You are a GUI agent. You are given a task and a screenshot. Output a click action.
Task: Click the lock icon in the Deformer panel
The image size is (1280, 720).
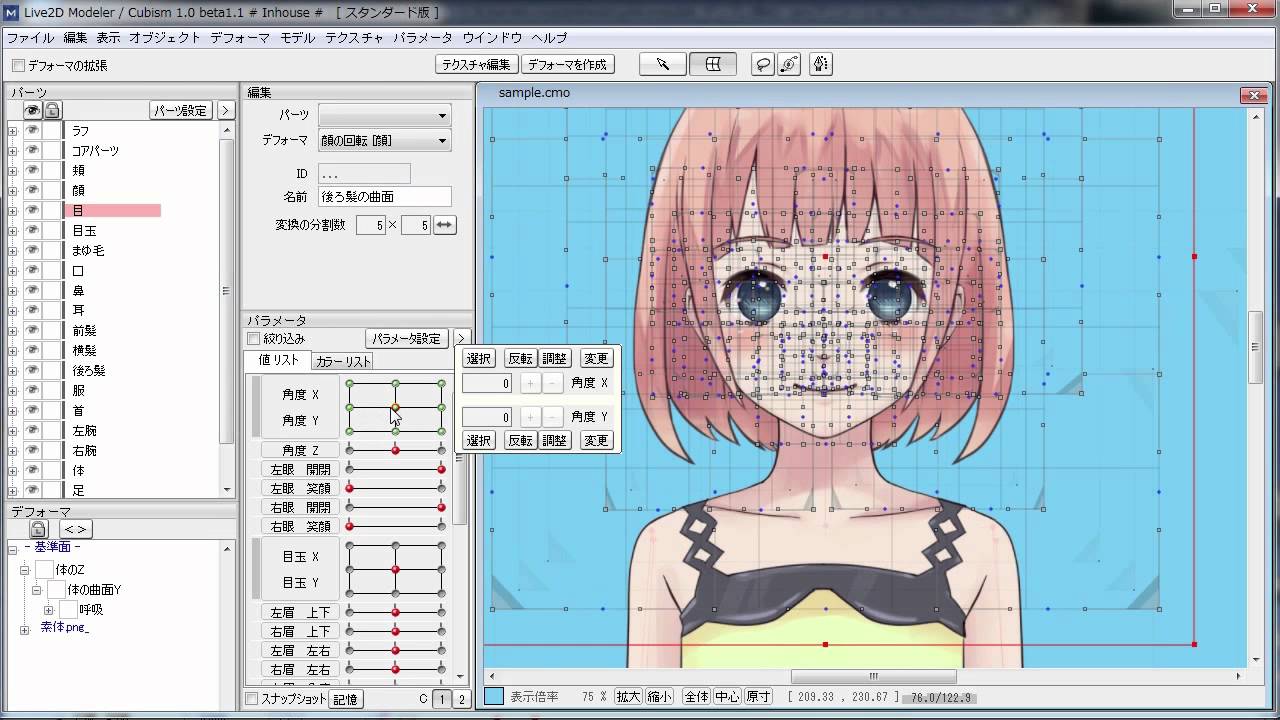[38, 529]
